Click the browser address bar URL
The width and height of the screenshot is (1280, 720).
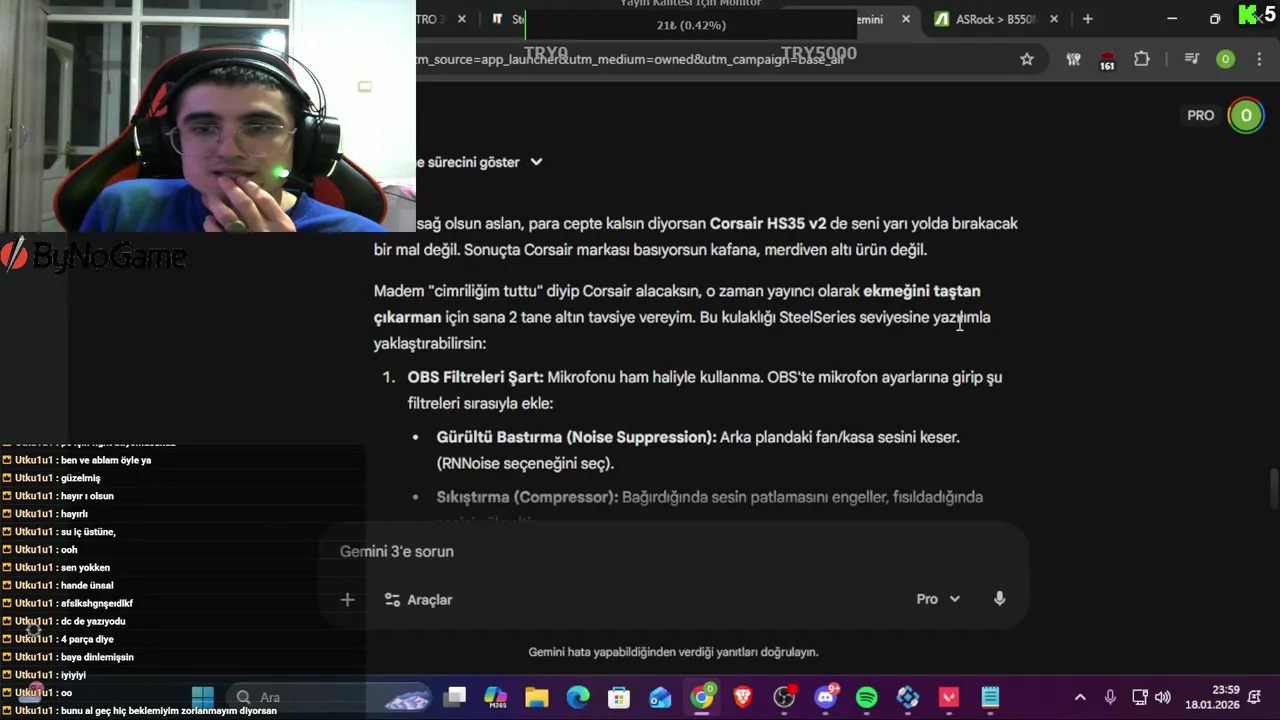(x=630, y=60)
